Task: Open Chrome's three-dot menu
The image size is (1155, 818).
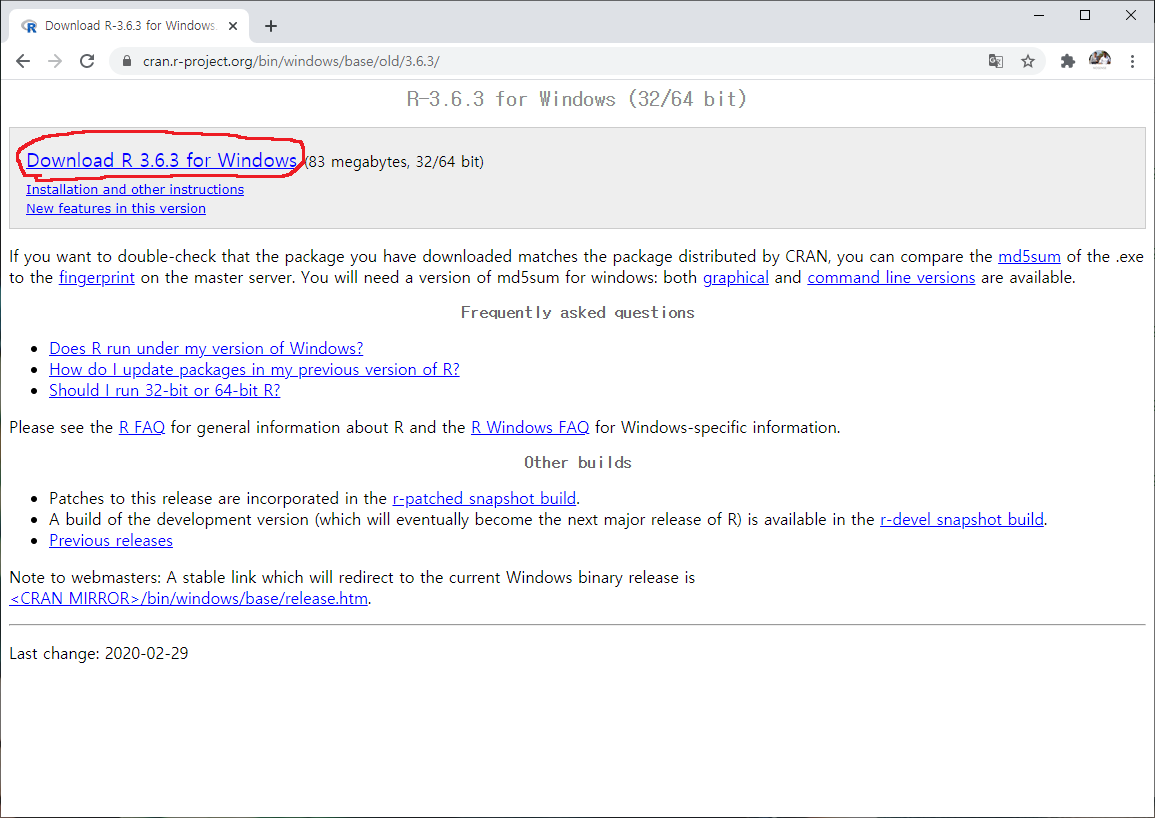Action: pyautogui.click(x=1132, y=61)
